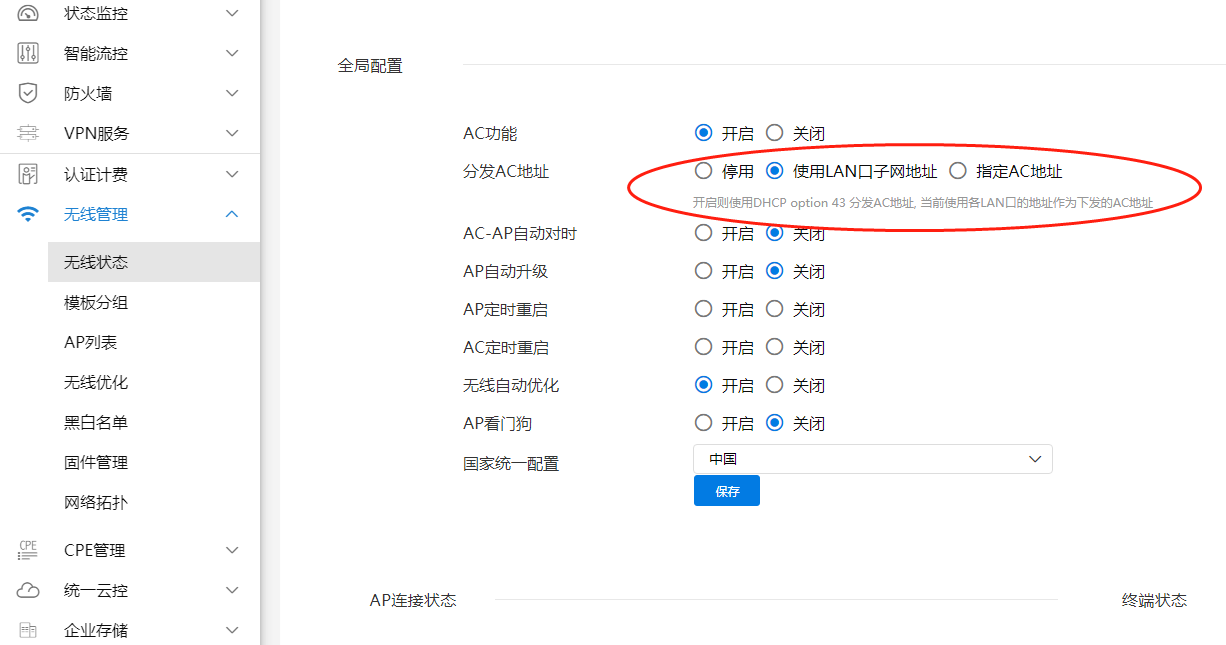1226x645 pixels.
Task: Click the 防火墙 shield icon
Action: (x=28, y=93)
